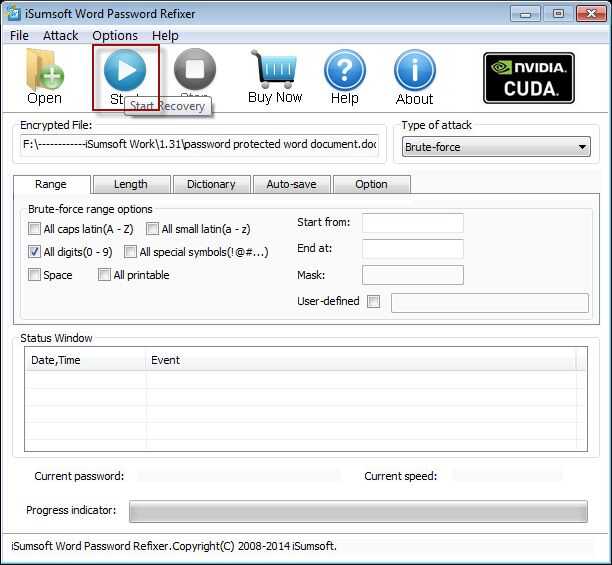Click the End at input field

pyautogui.click(x=413, y=249)
